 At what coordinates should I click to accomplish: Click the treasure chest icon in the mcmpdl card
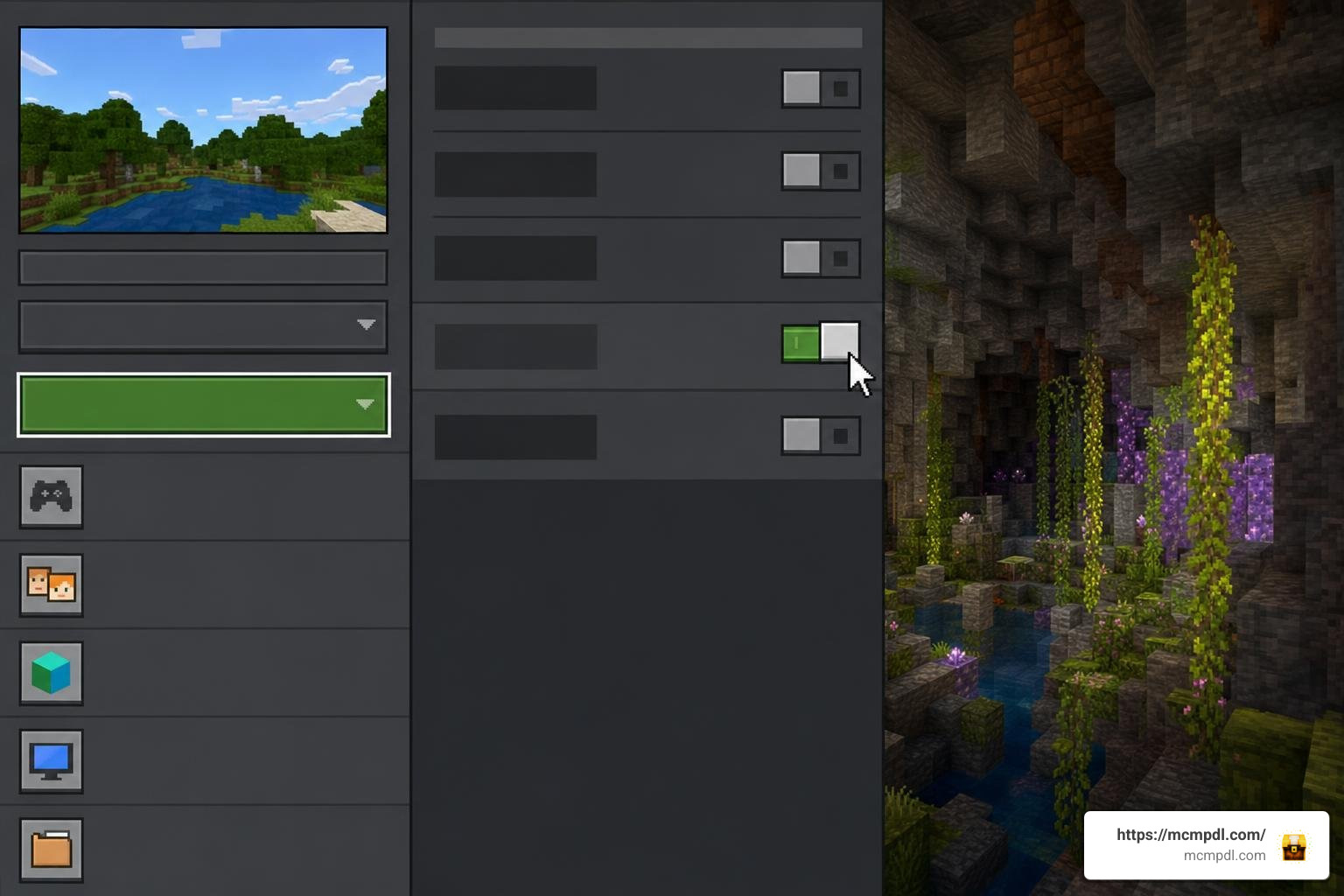point(1294,846)
